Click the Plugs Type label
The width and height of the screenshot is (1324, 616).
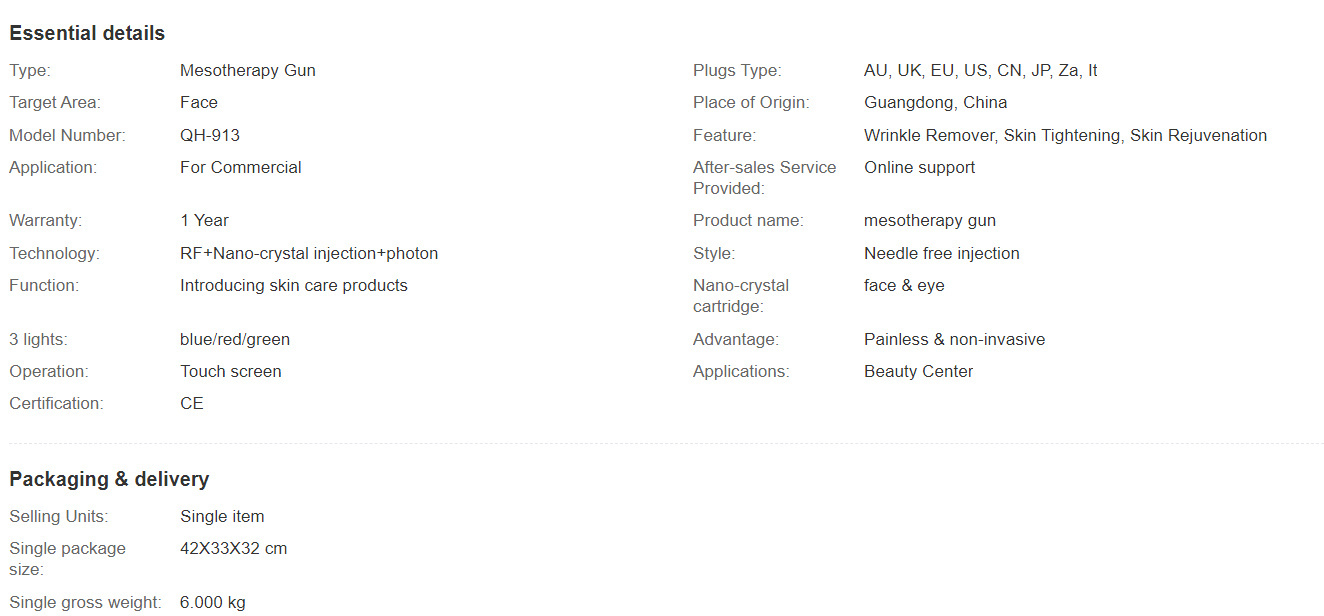[x=737, y=70]
